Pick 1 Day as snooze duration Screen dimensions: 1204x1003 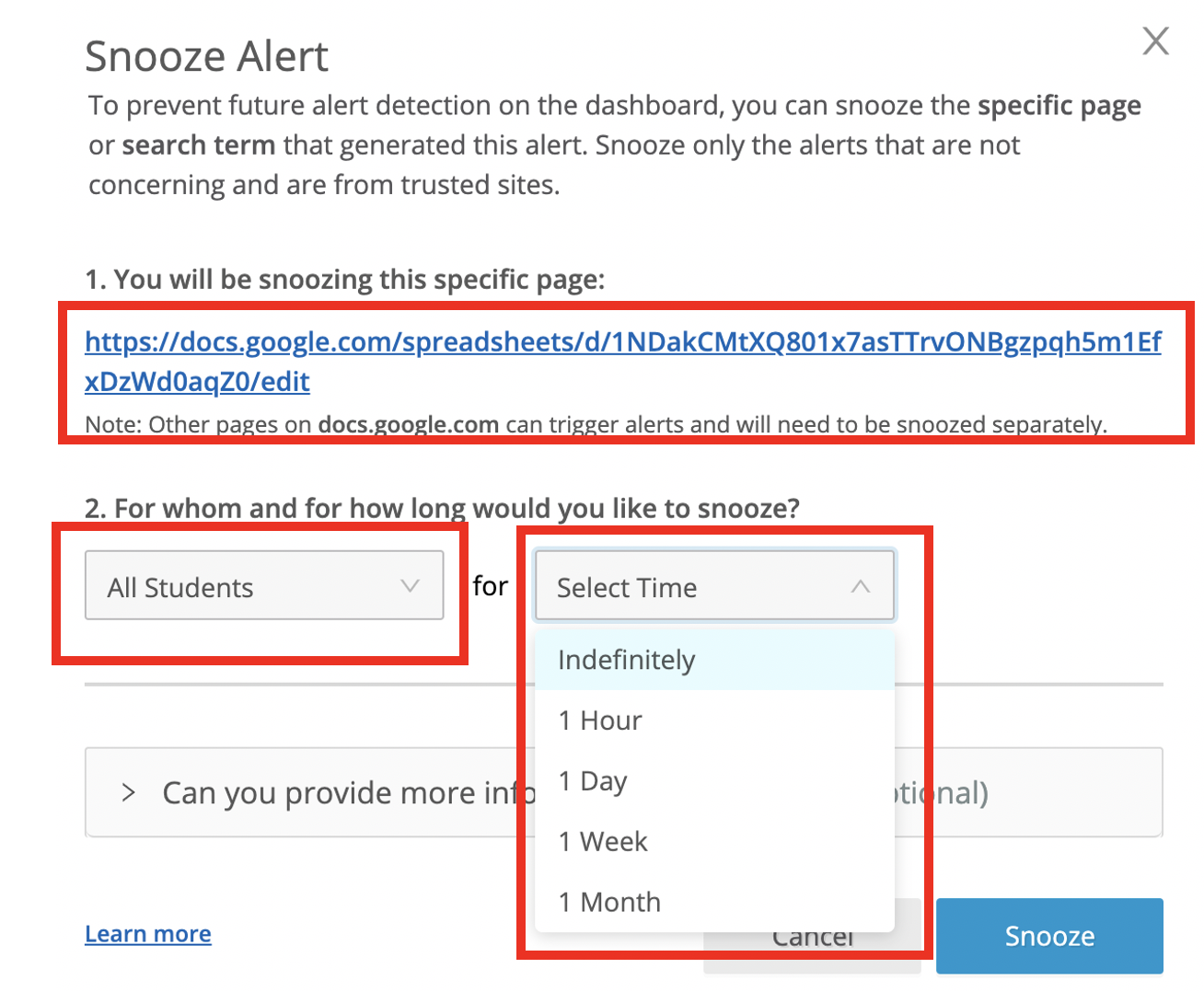click(593, 781)
